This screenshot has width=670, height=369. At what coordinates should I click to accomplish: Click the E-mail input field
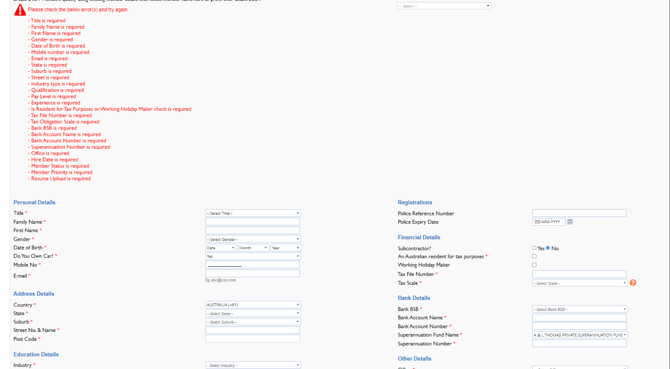coord(253,273)
